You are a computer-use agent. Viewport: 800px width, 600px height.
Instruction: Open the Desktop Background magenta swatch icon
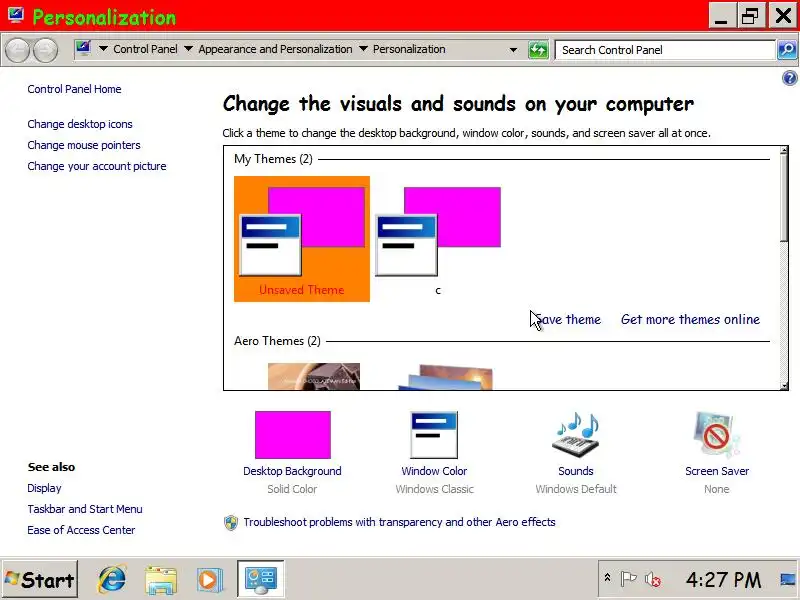point(293,435)
